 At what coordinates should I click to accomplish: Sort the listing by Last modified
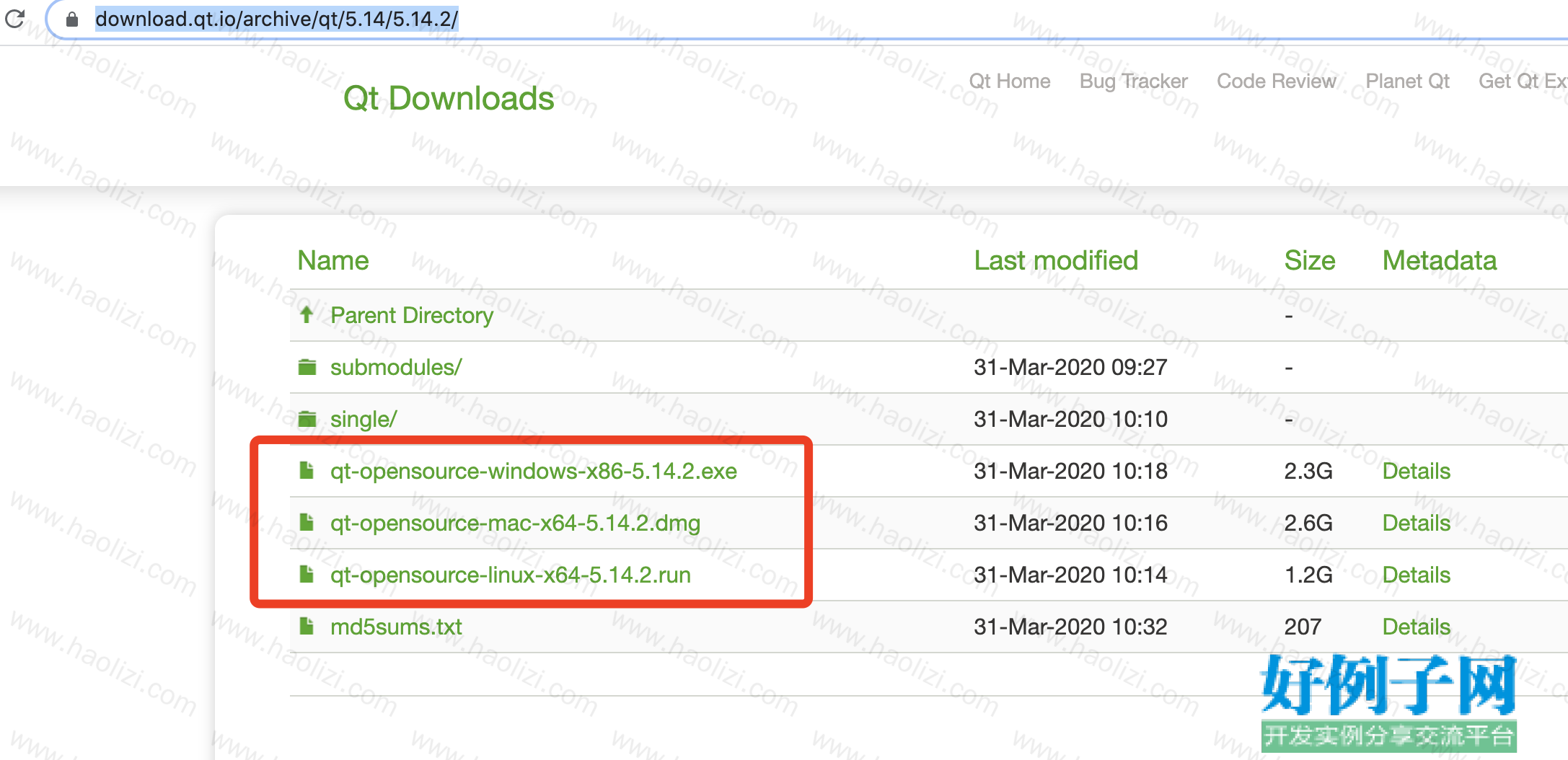pos(1056,260)
